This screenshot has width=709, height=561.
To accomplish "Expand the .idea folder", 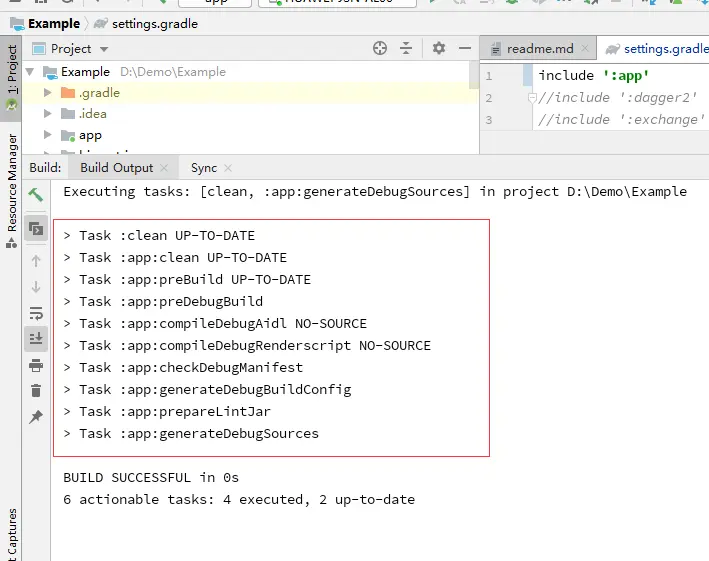I will click(x=47, y=113).
